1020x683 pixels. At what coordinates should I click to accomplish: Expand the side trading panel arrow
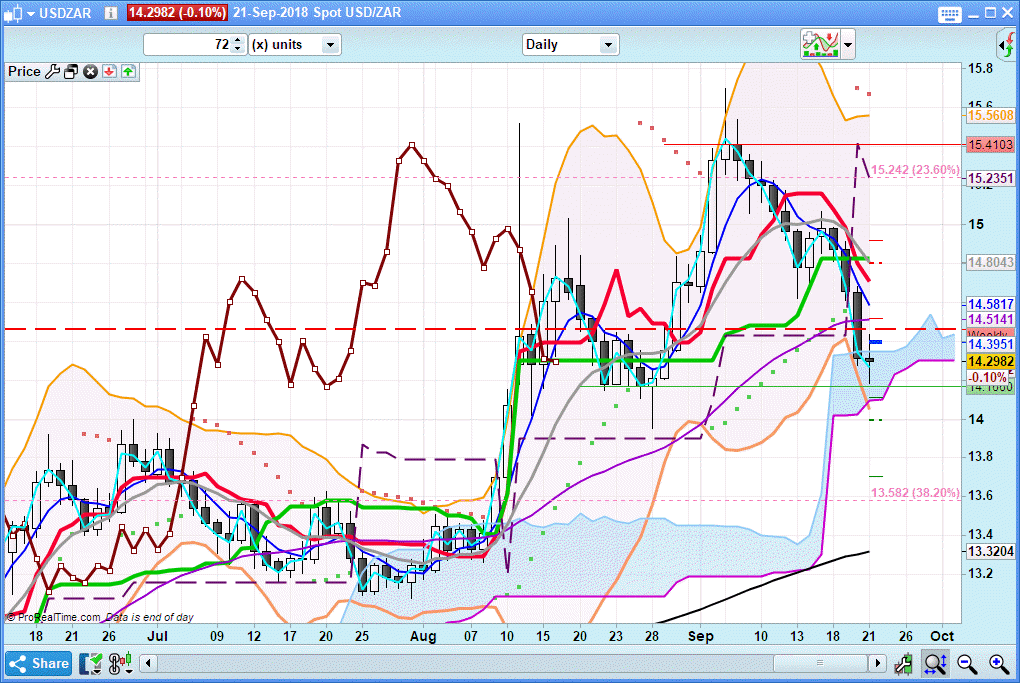coord(1006,46)
